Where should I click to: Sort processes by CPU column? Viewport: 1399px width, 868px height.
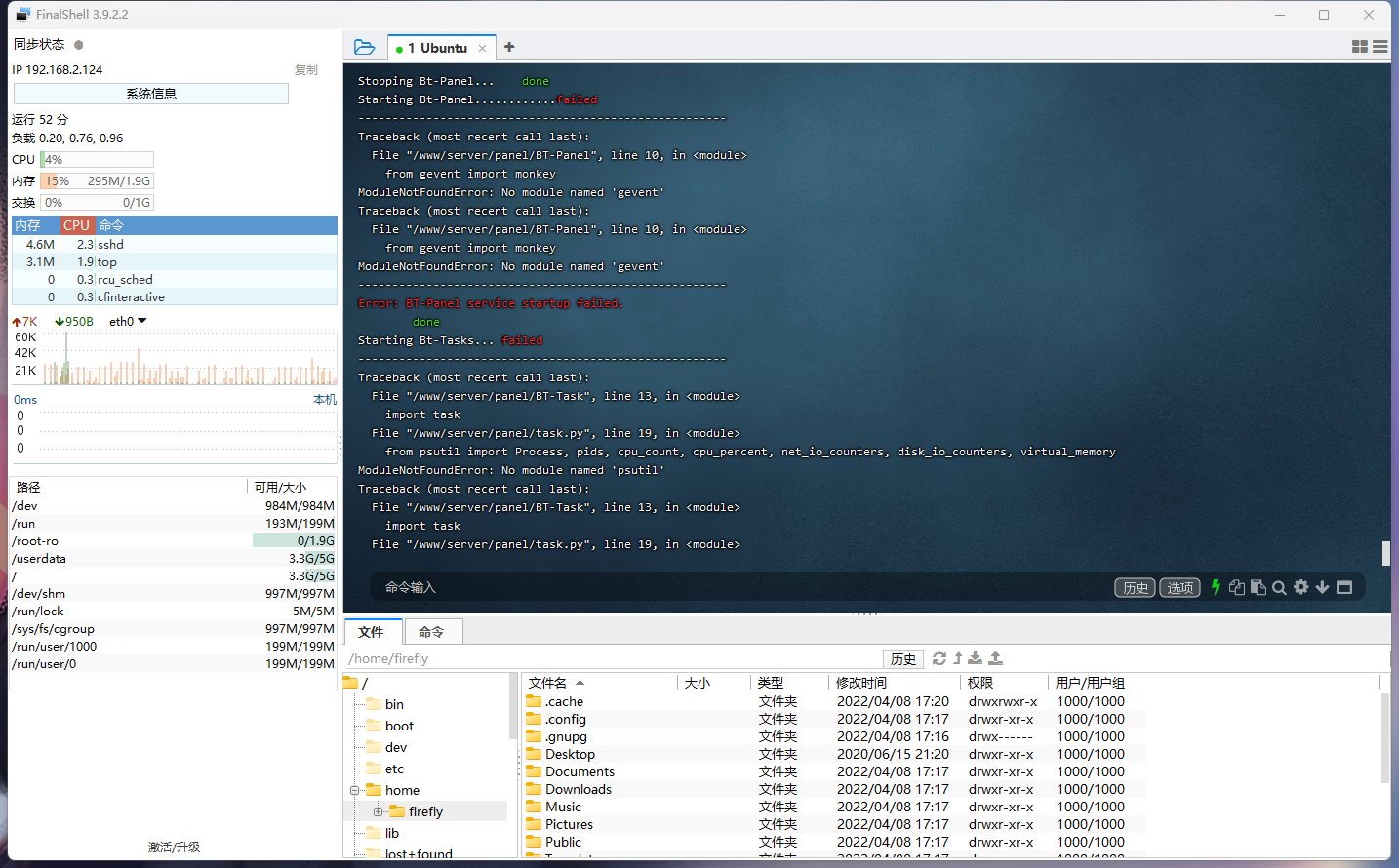pyautogui.click(x=76, y=225)
